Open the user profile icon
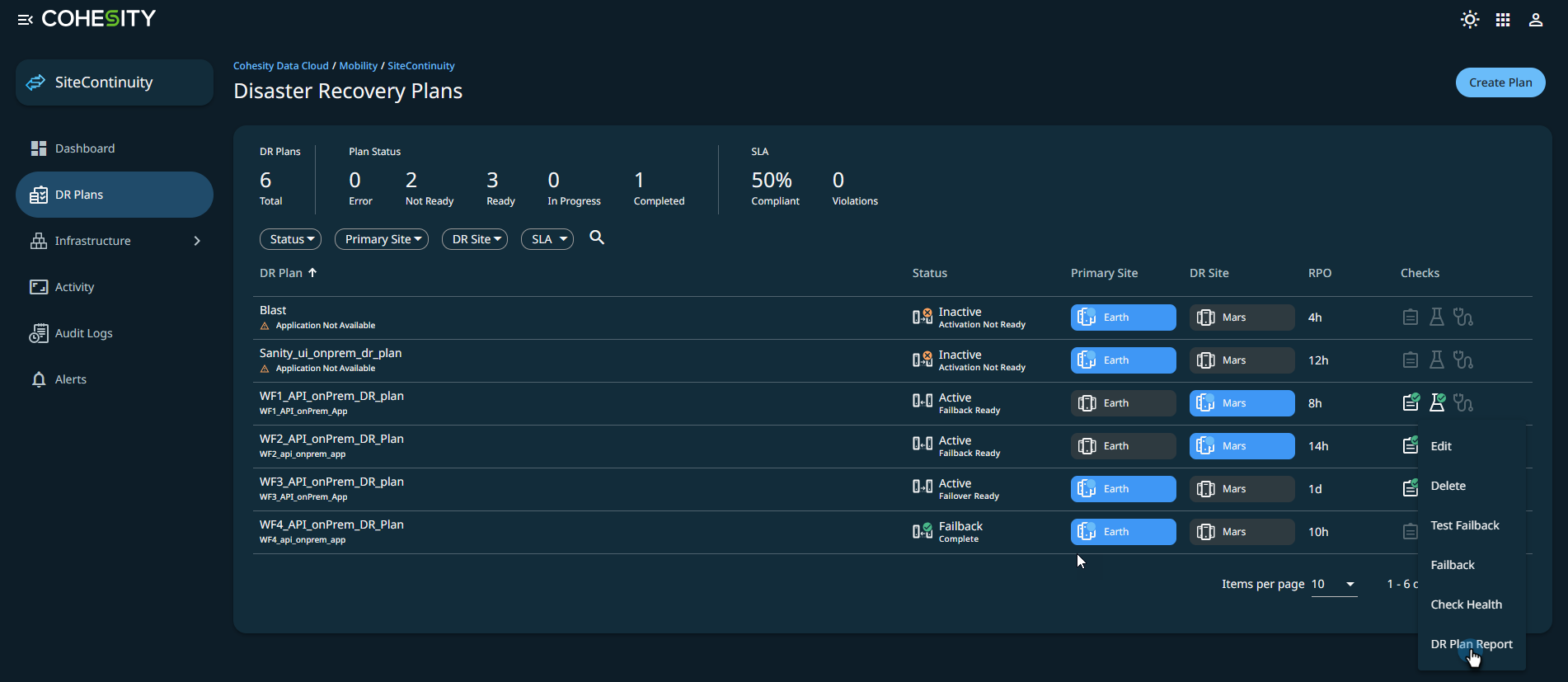 coord(1535,20)
